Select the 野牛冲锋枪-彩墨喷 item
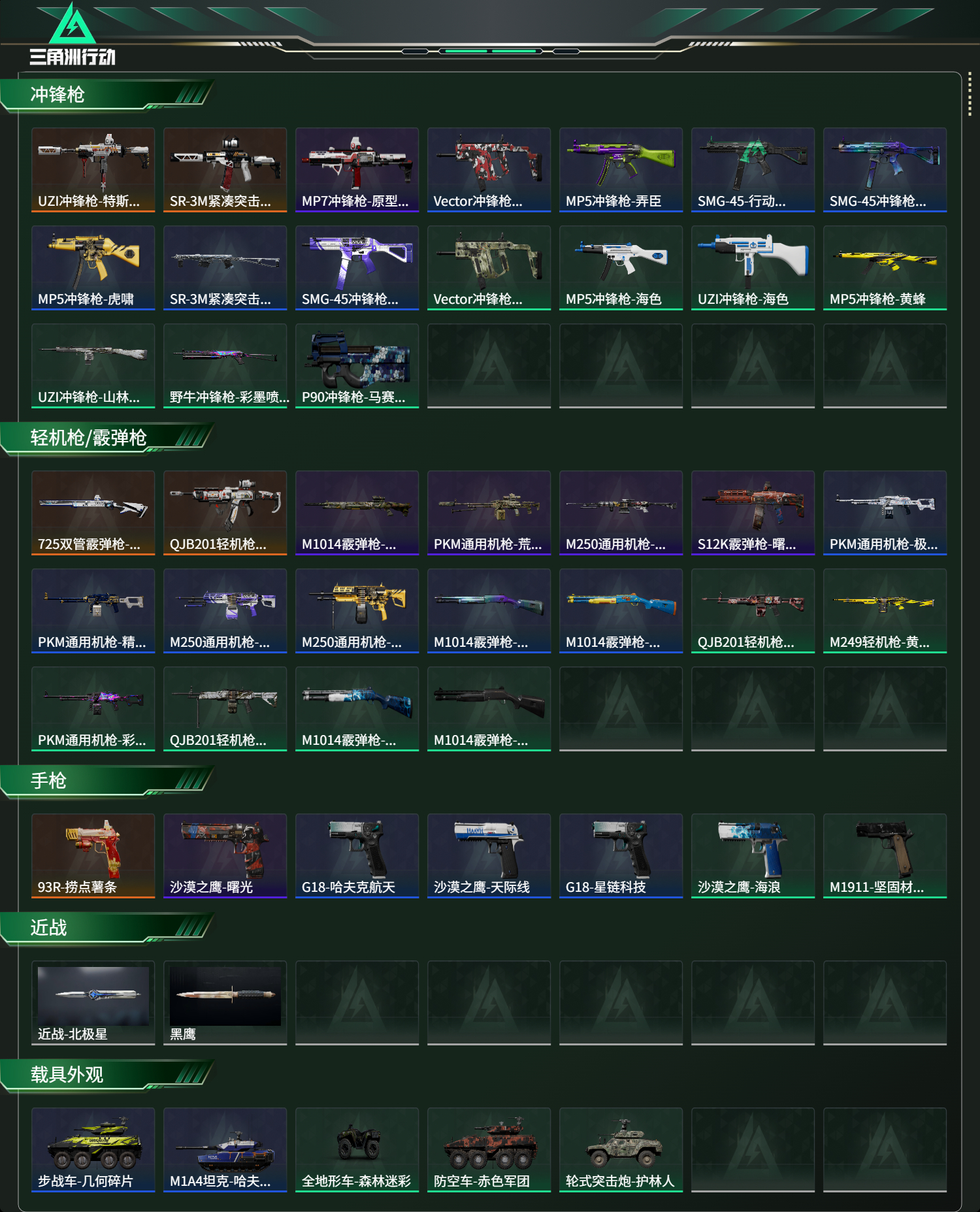980x1212 pixels. click(225, 366)
